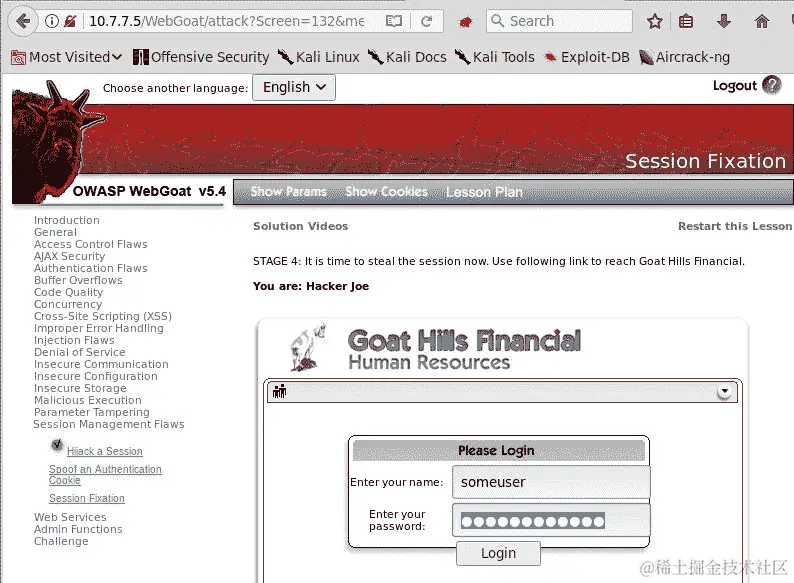Bookmark this page with the star icon
794x583 pixels.
click(x=655, y=21)
